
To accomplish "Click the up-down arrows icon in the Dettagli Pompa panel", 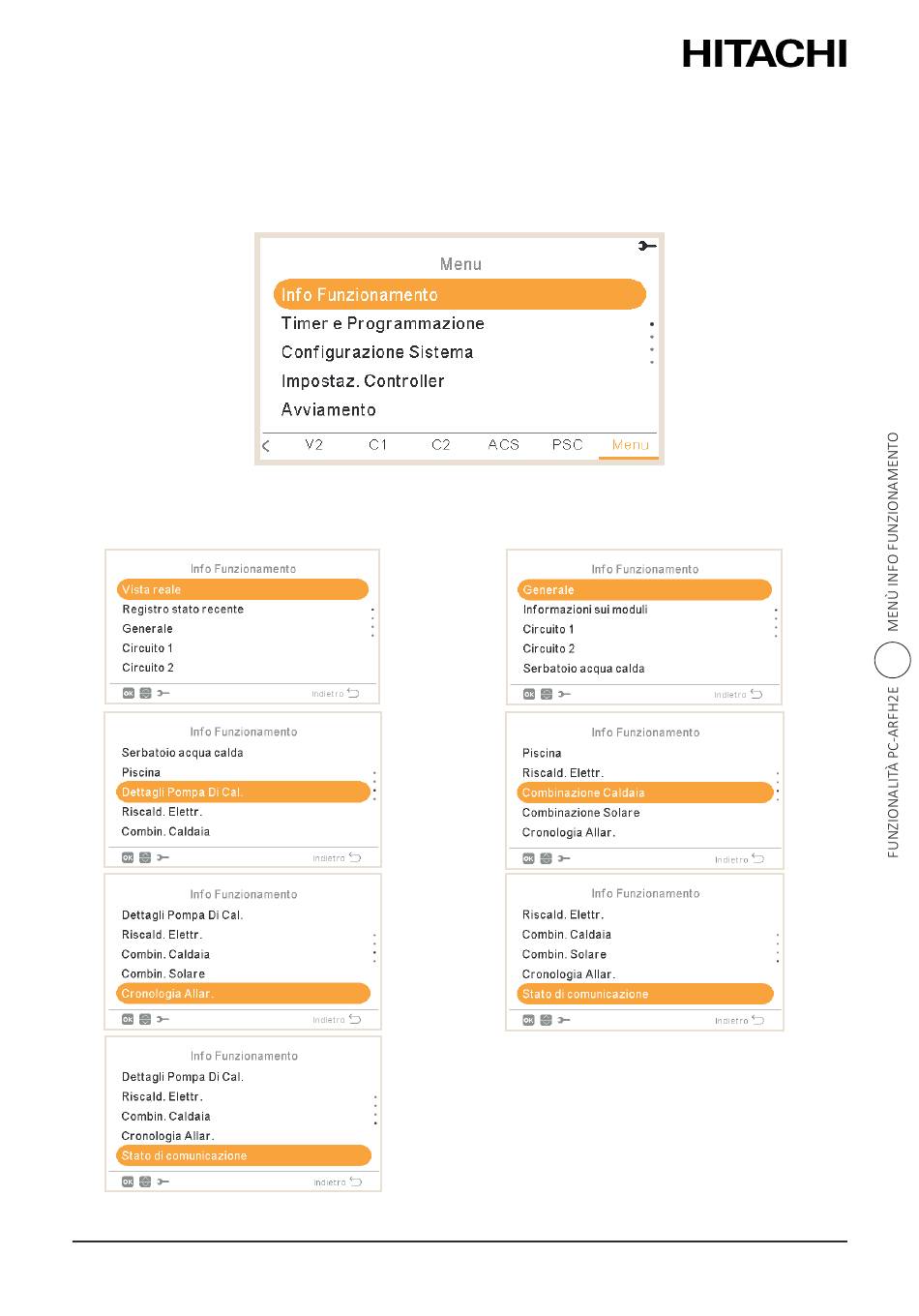I will [145, 857].
